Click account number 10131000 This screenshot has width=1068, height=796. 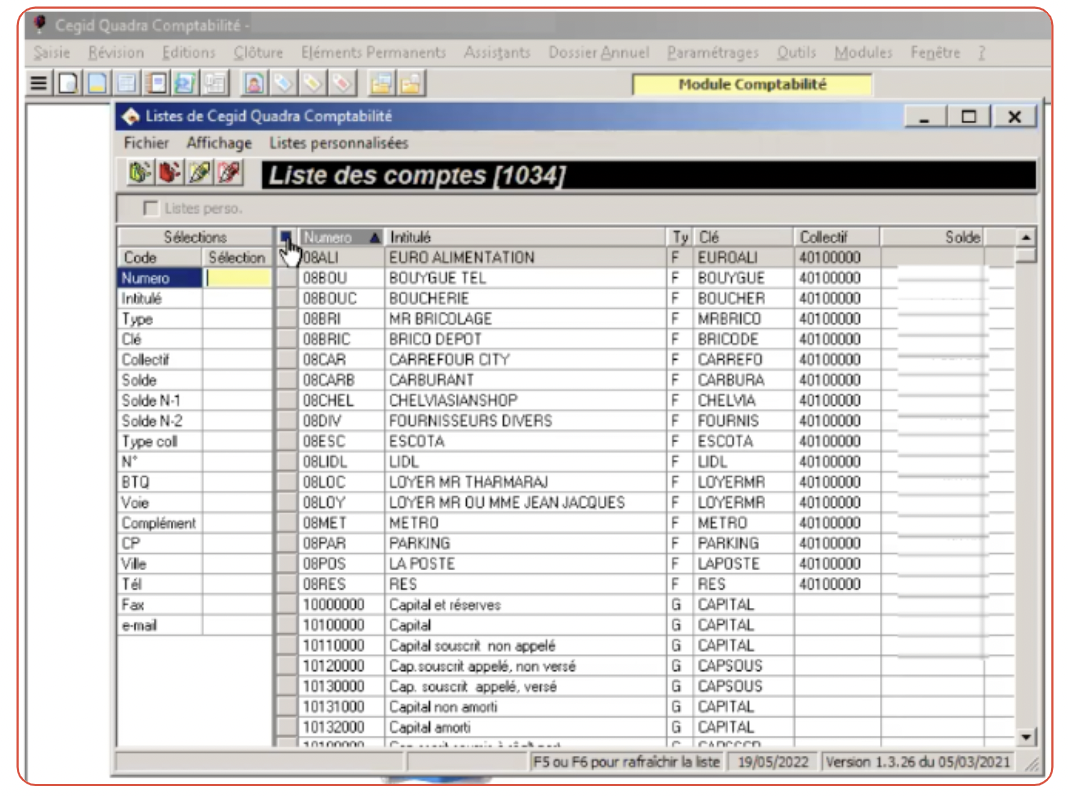coord(334,707)
